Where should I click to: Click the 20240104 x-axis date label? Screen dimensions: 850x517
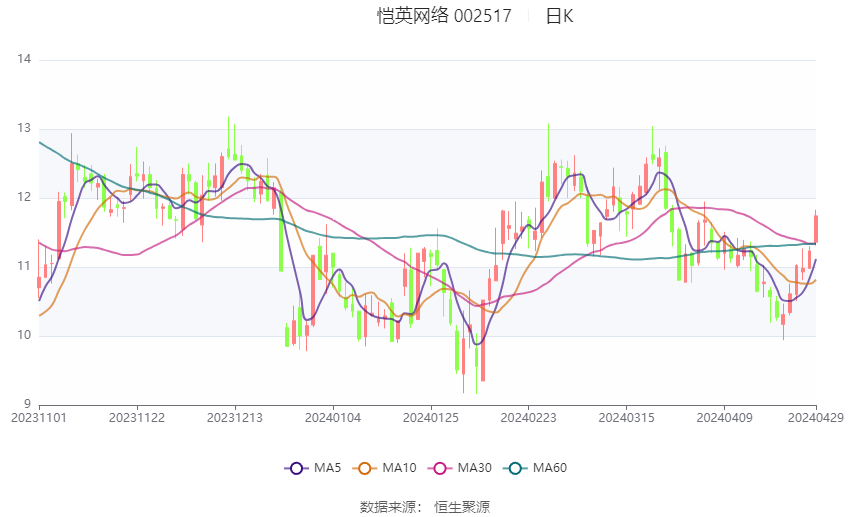pyautogui.click(x=333, y=418)
